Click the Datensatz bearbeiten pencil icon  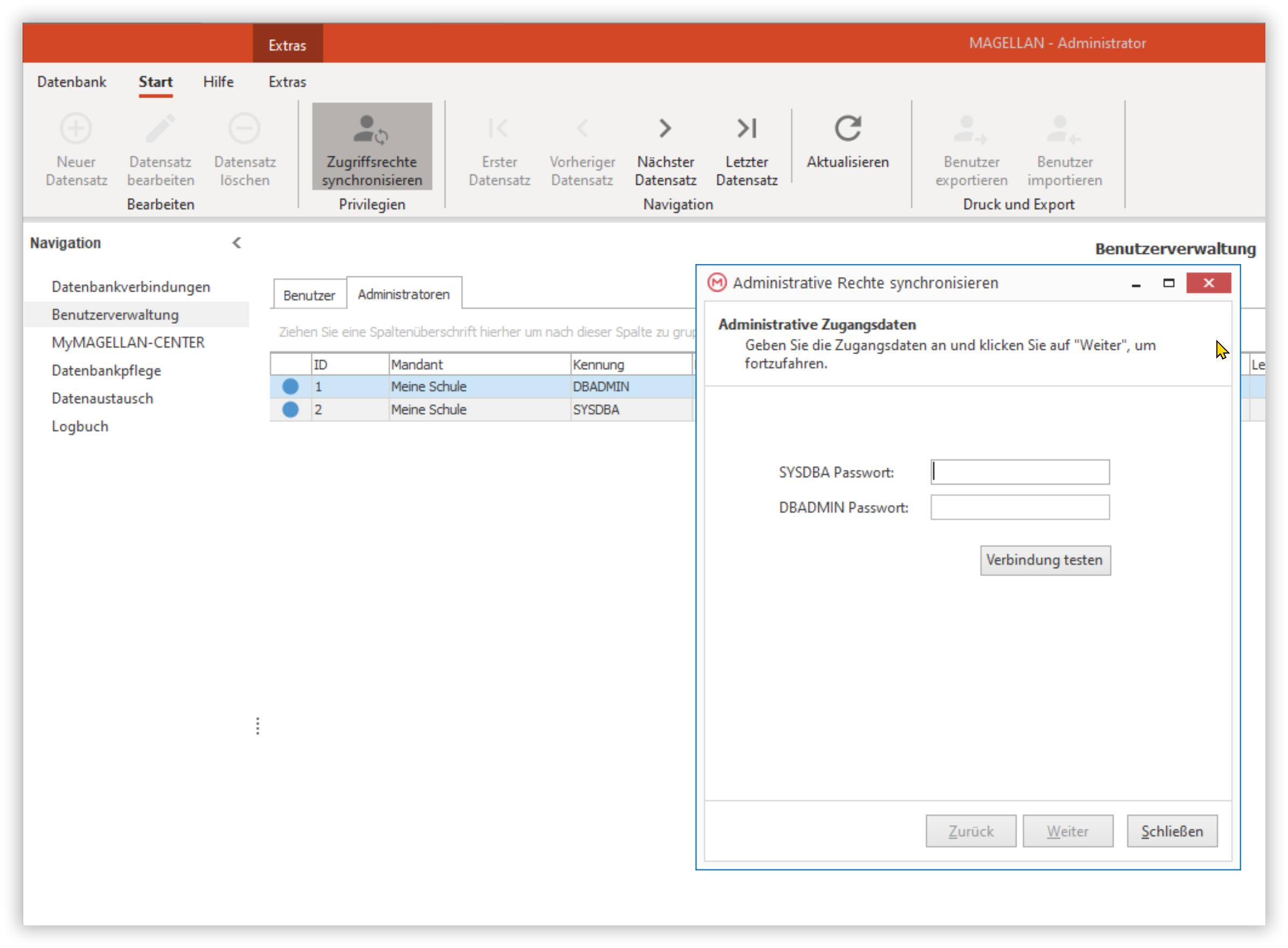click(161, 128)
